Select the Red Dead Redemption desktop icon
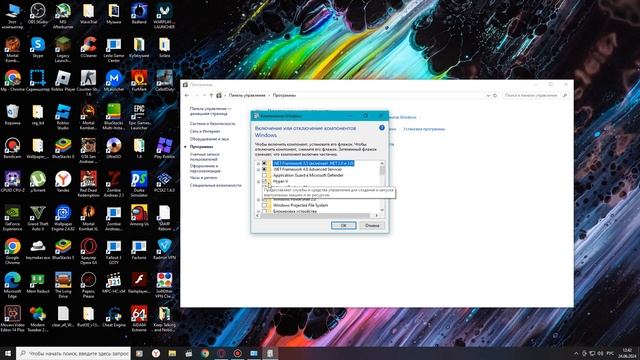Screen dimensions: 640x360 pyautogui.click(x=88, y=184)
